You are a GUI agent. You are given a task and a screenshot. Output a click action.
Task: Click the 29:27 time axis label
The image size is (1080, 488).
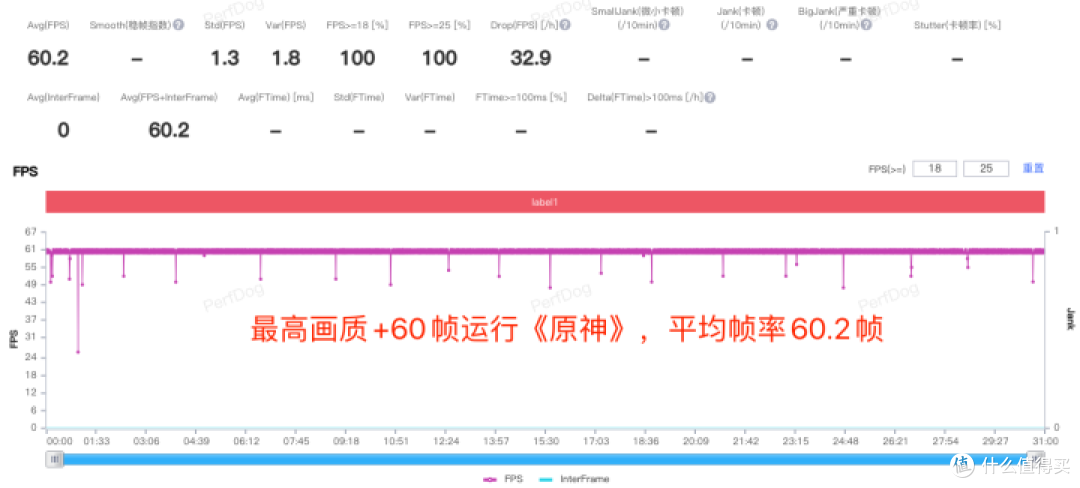pos(995,441)
